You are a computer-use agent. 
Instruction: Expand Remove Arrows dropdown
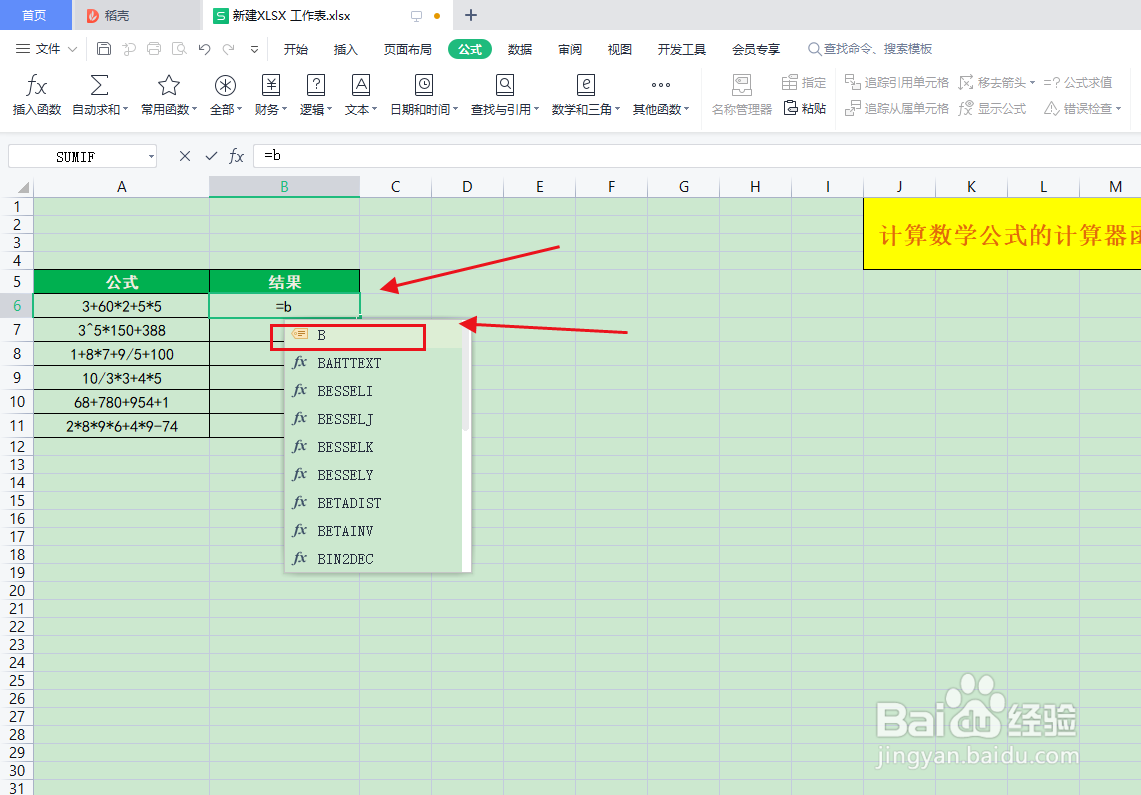[x=1033, y=83]
